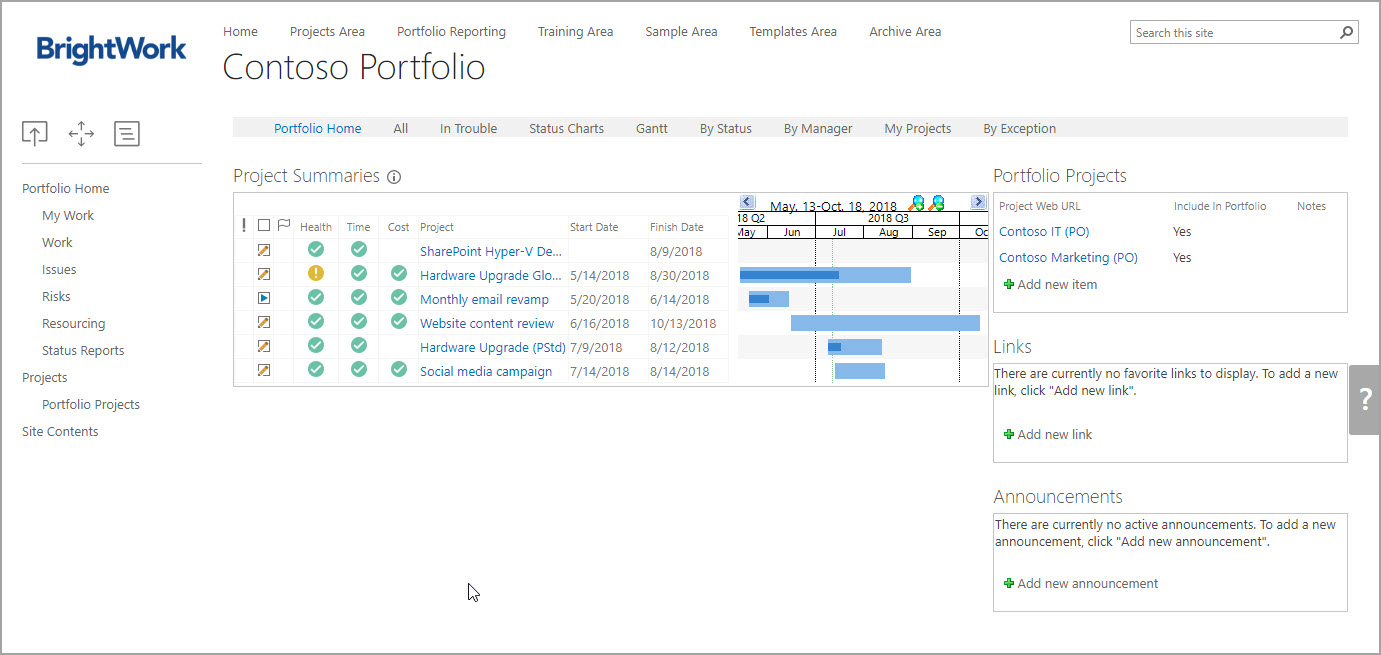Click the search magnifier icon

[1347, 33]
